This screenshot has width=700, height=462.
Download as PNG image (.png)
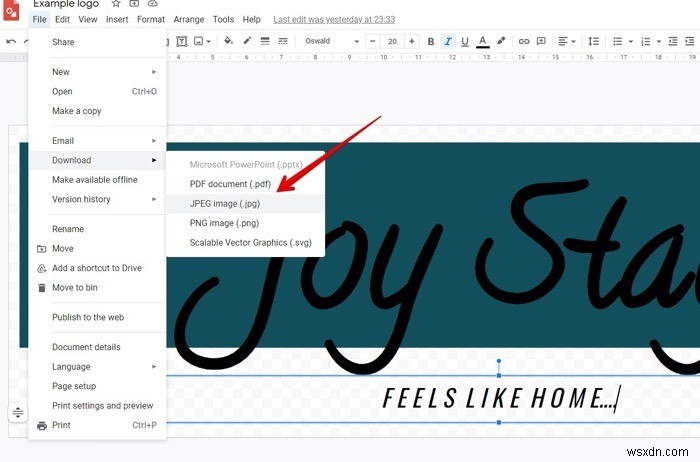(246, 223)
